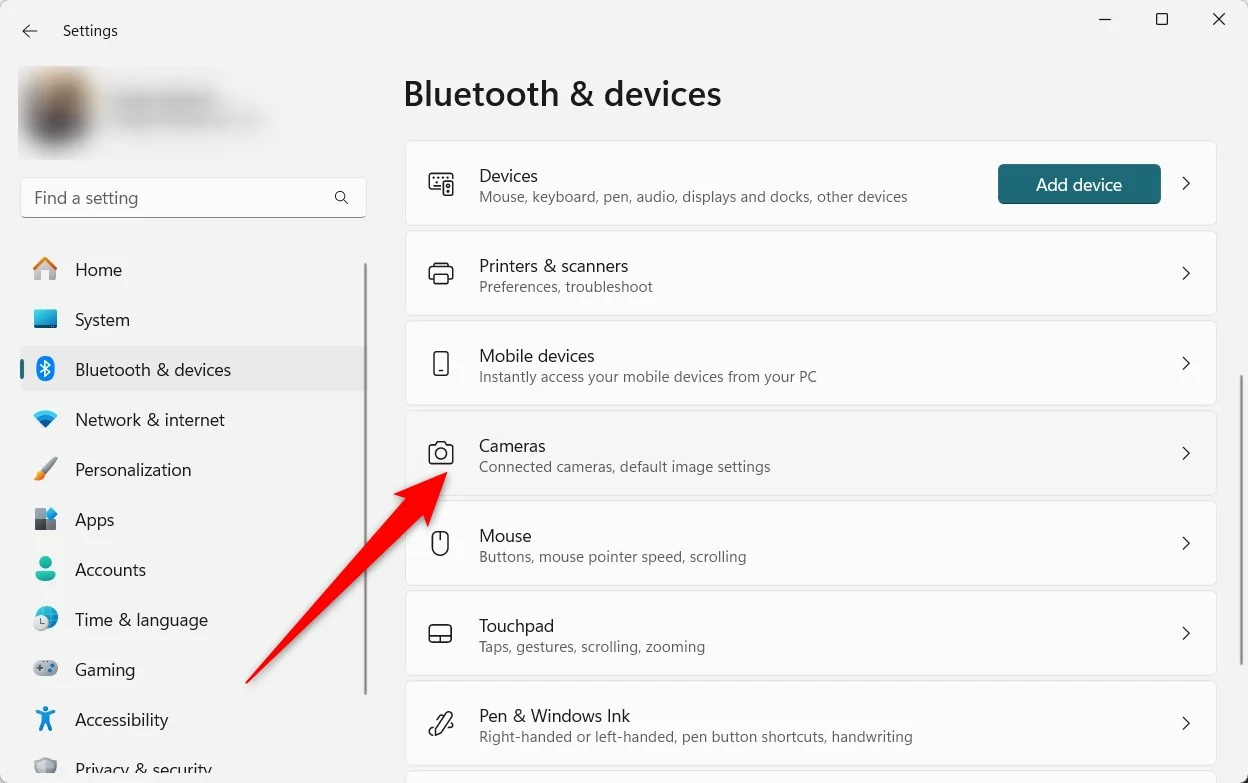This screenshot has width=1248, height=783.
Task: Click the Network wifi icon
Action: pyautogui.click(x=45, y=419)
